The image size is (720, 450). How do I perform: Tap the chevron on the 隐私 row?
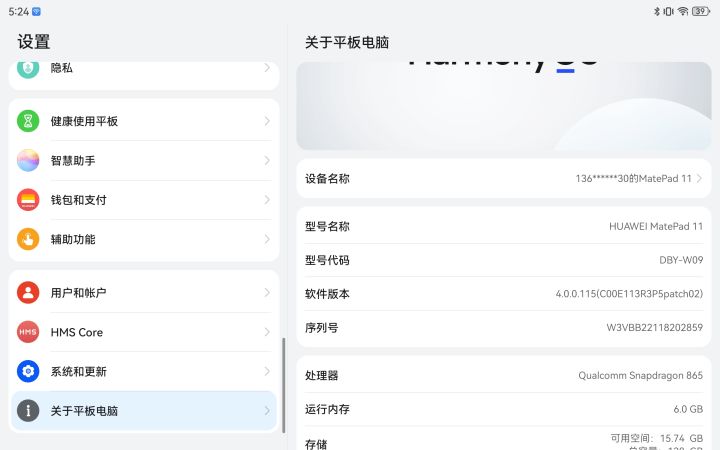267,68
